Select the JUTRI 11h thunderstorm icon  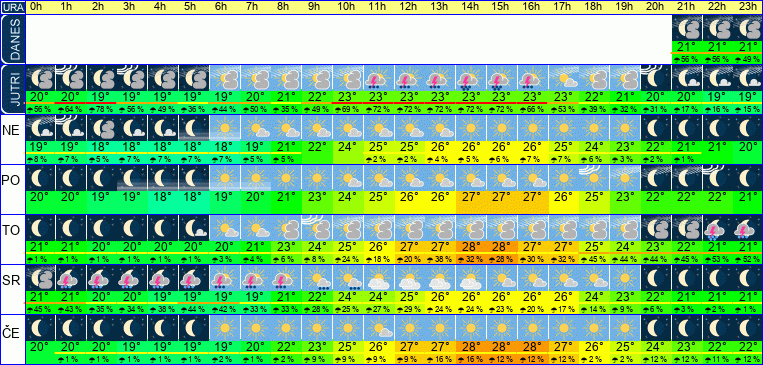click(378, 78)
